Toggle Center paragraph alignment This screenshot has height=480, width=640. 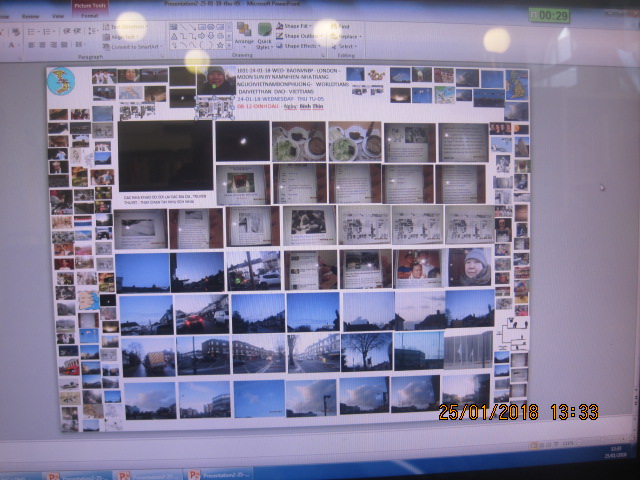[x=42, y=45]
